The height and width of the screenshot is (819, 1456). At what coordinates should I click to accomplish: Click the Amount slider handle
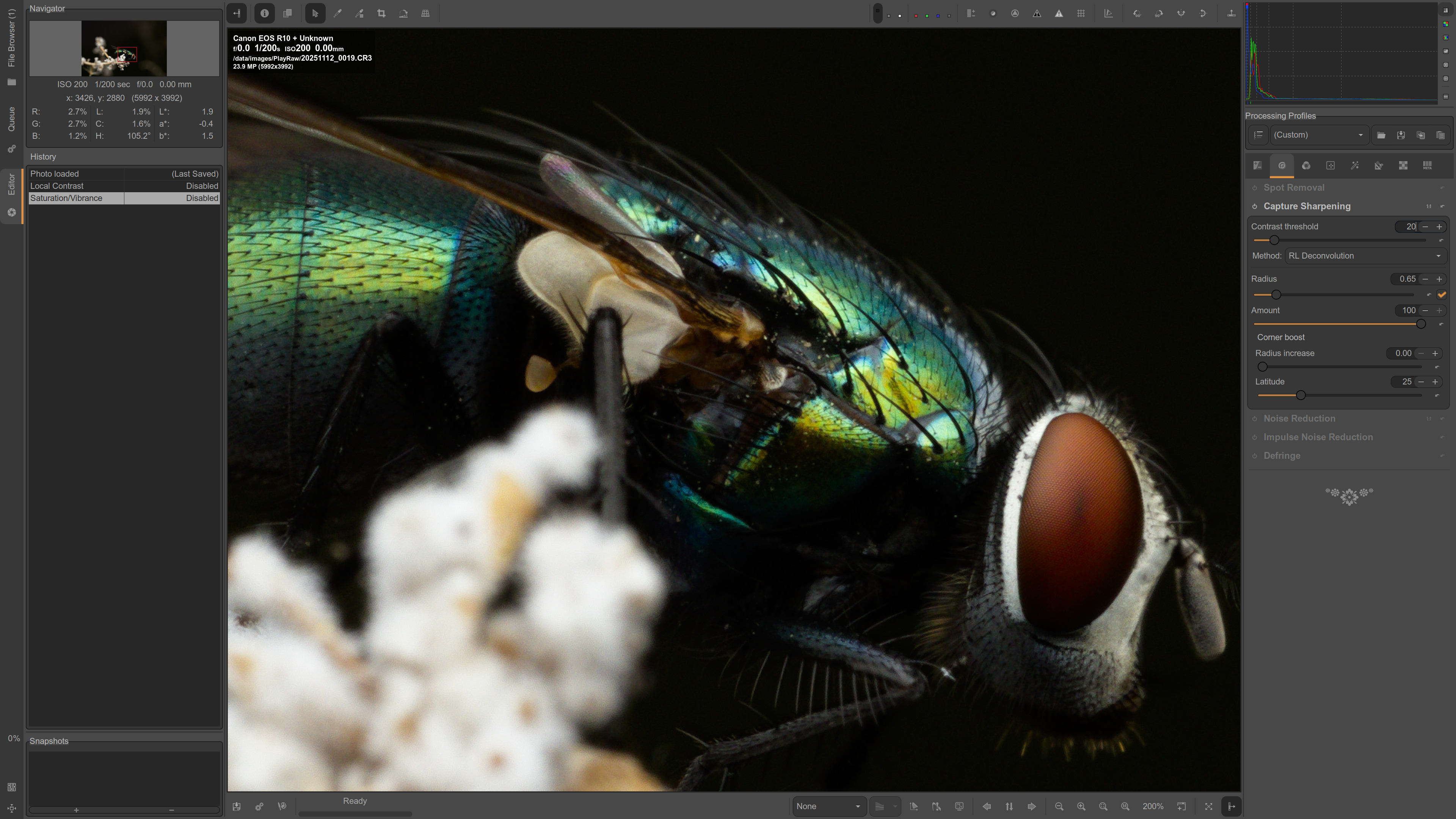coord(1421,324)
